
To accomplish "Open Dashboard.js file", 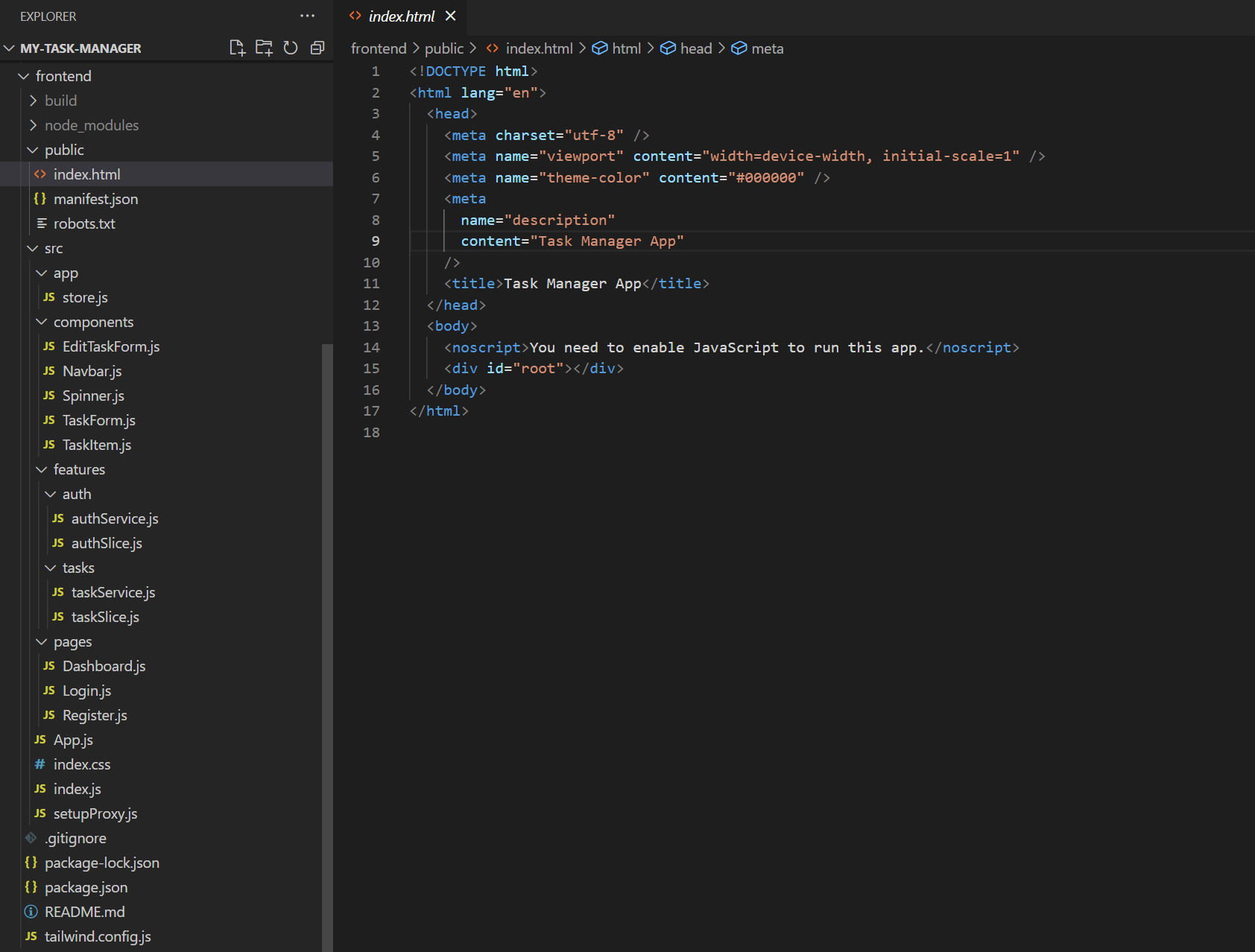I will coord(166,666).
